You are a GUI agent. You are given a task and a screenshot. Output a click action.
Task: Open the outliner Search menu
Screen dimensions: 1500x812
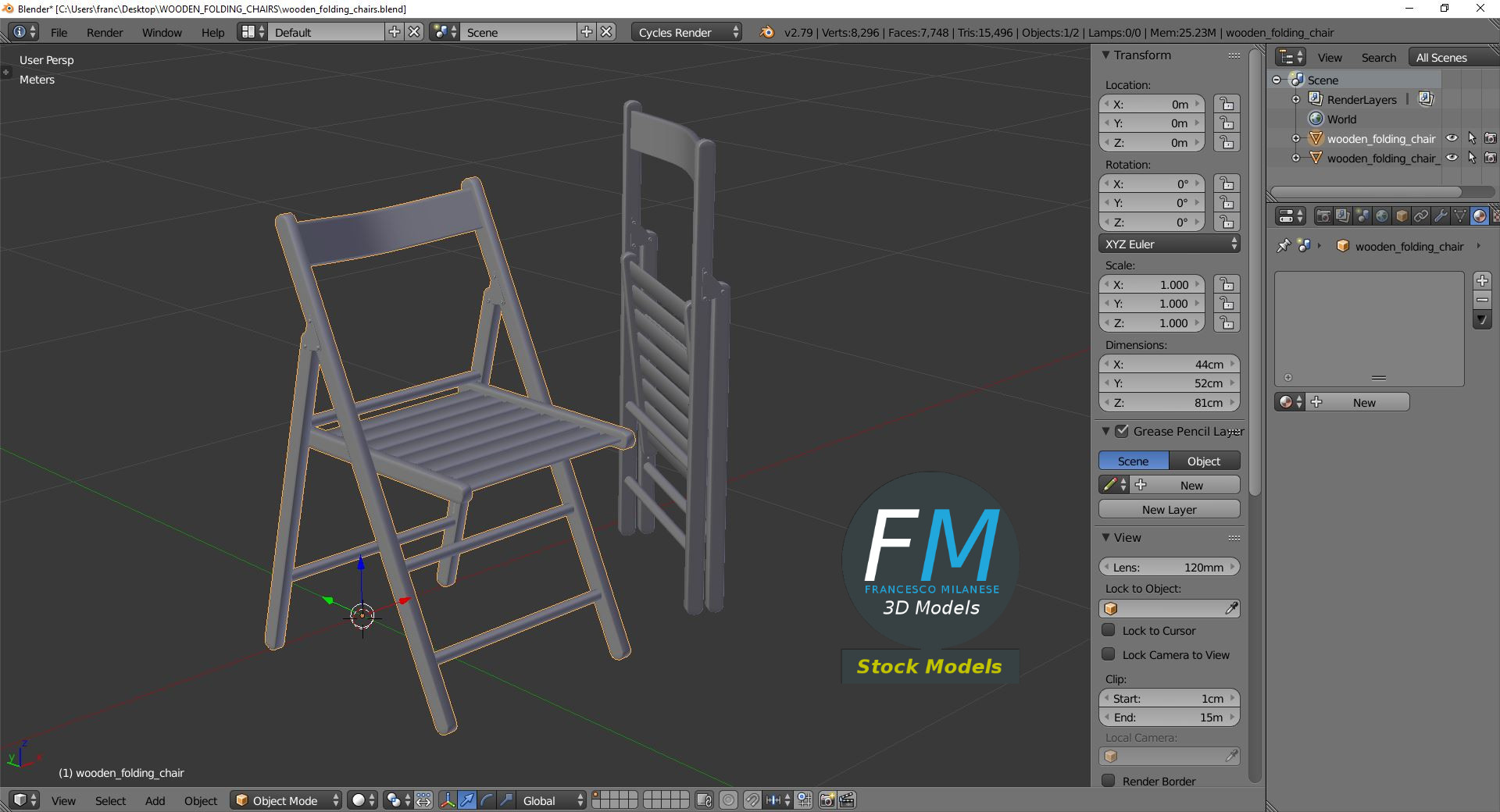pos(1378,57)
